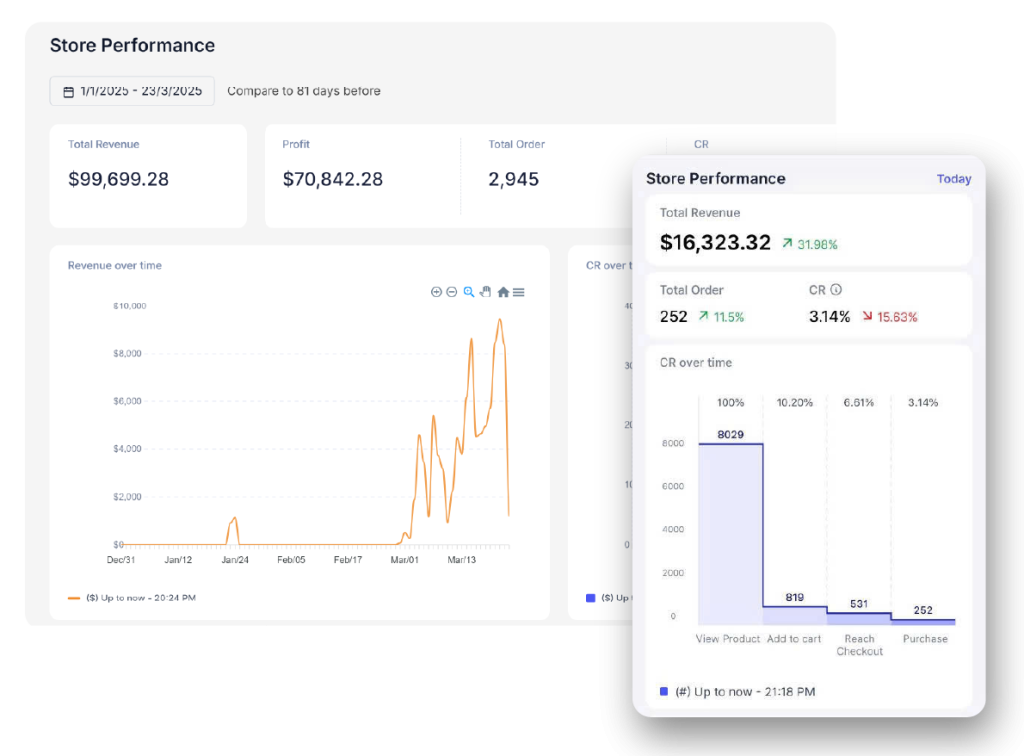Image resolution: width=1024 pixels, height=756 pixels.
Task: Click the calendar icon in date range
Action: (x=68, y=92)
